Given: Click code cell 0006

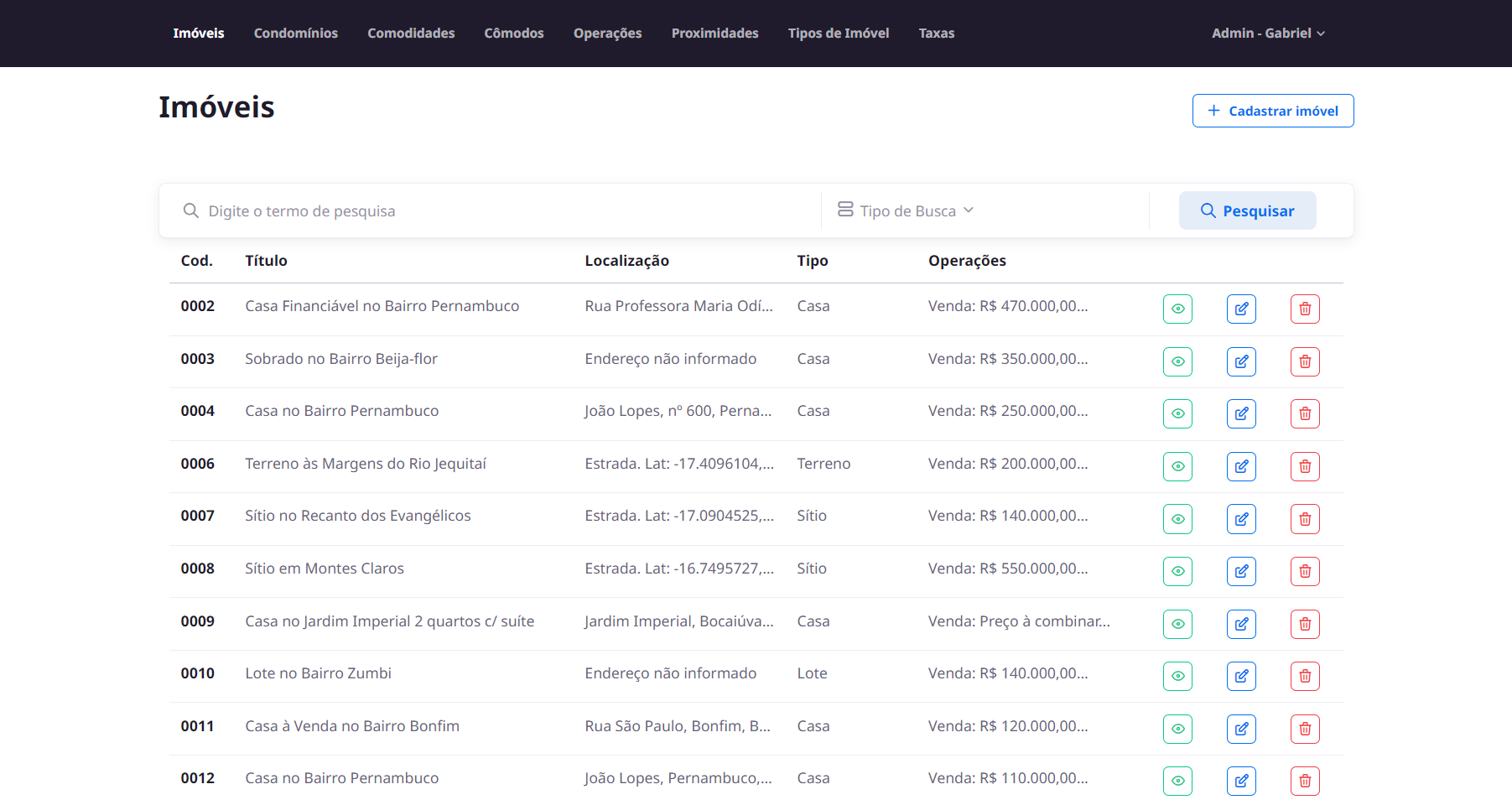Looking at the screenshot, I should (198, 464).
